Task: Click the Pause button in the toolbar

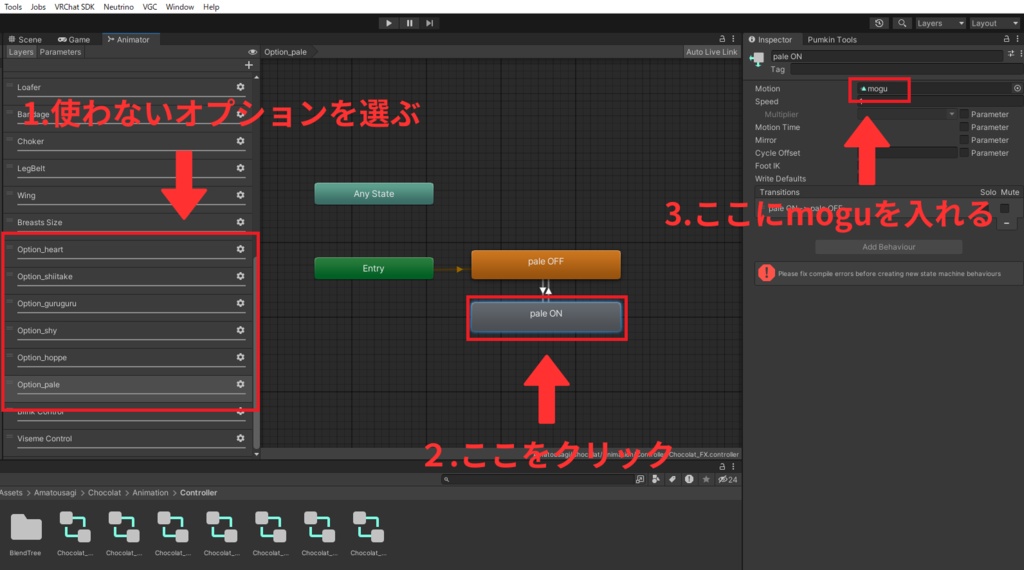Action: pos(409,23)
